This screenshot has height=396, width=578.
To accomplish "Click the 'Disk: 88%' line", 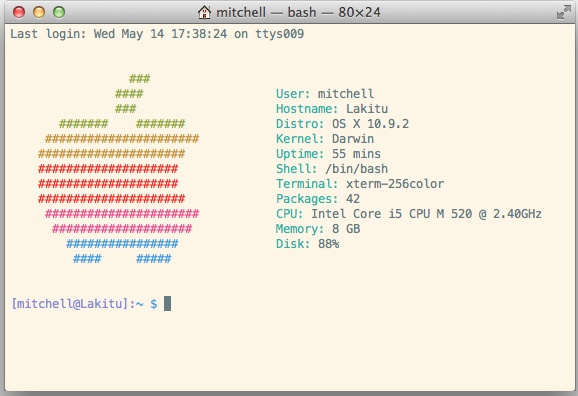I will pyautogui.click(x=308, y=244).
